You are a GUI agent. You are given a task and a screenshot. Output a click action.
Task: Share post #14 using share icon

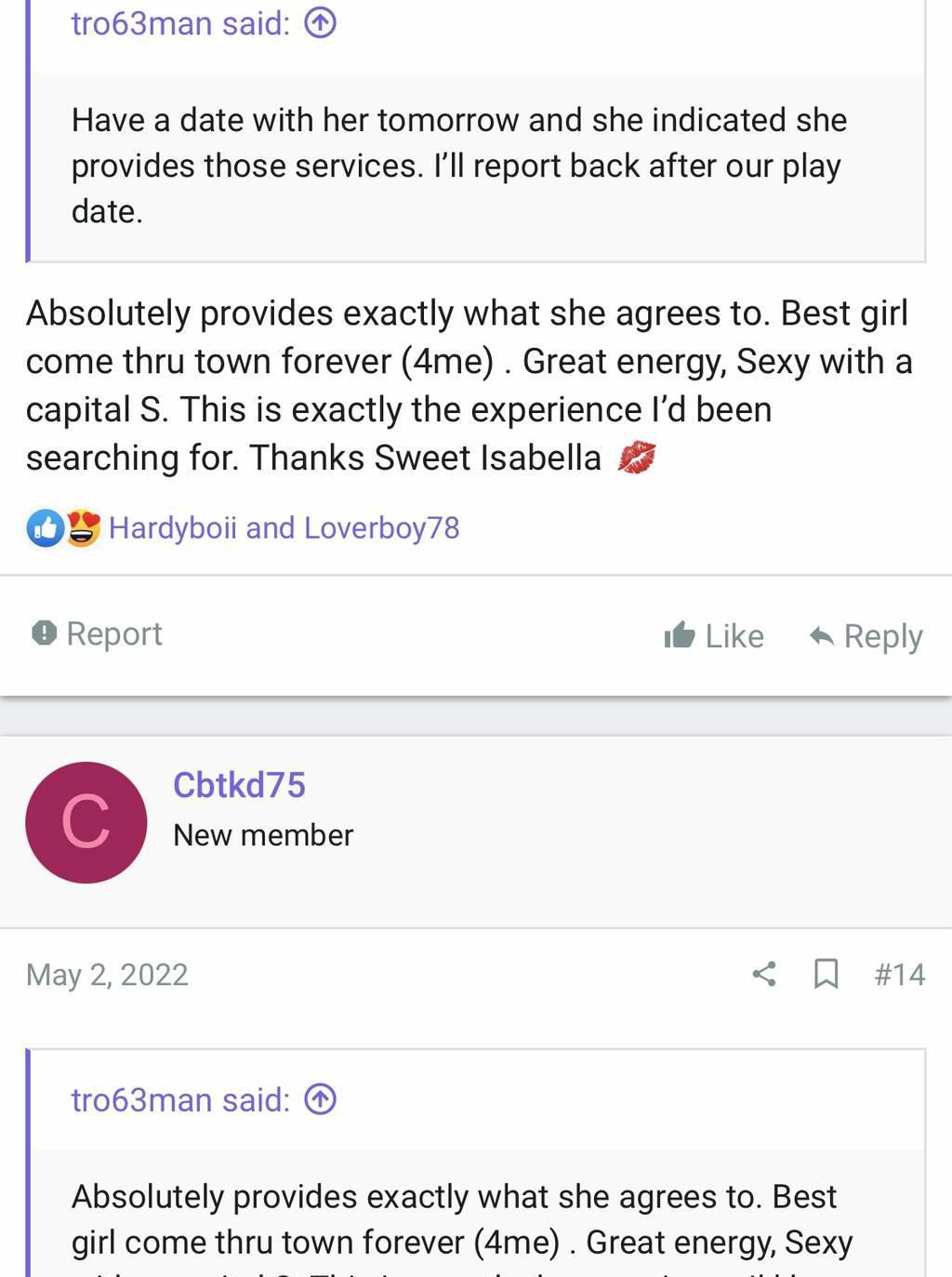pyautogui.click(x=764, y=974)
